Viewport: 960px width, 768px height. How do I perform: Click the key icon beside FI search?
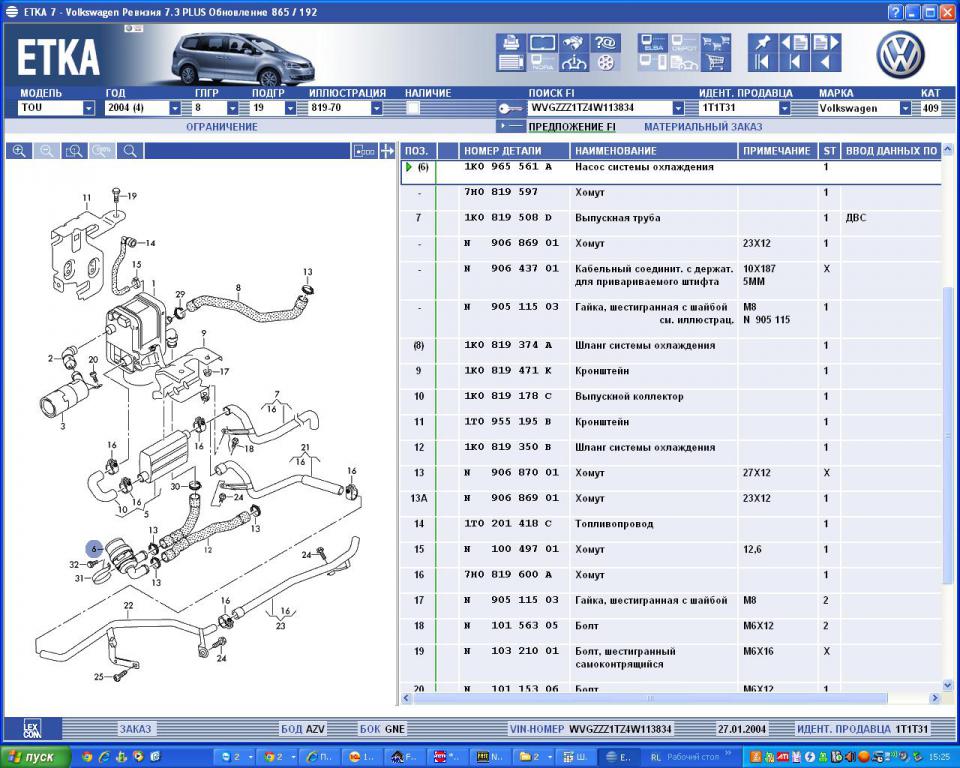coord(511,108)
